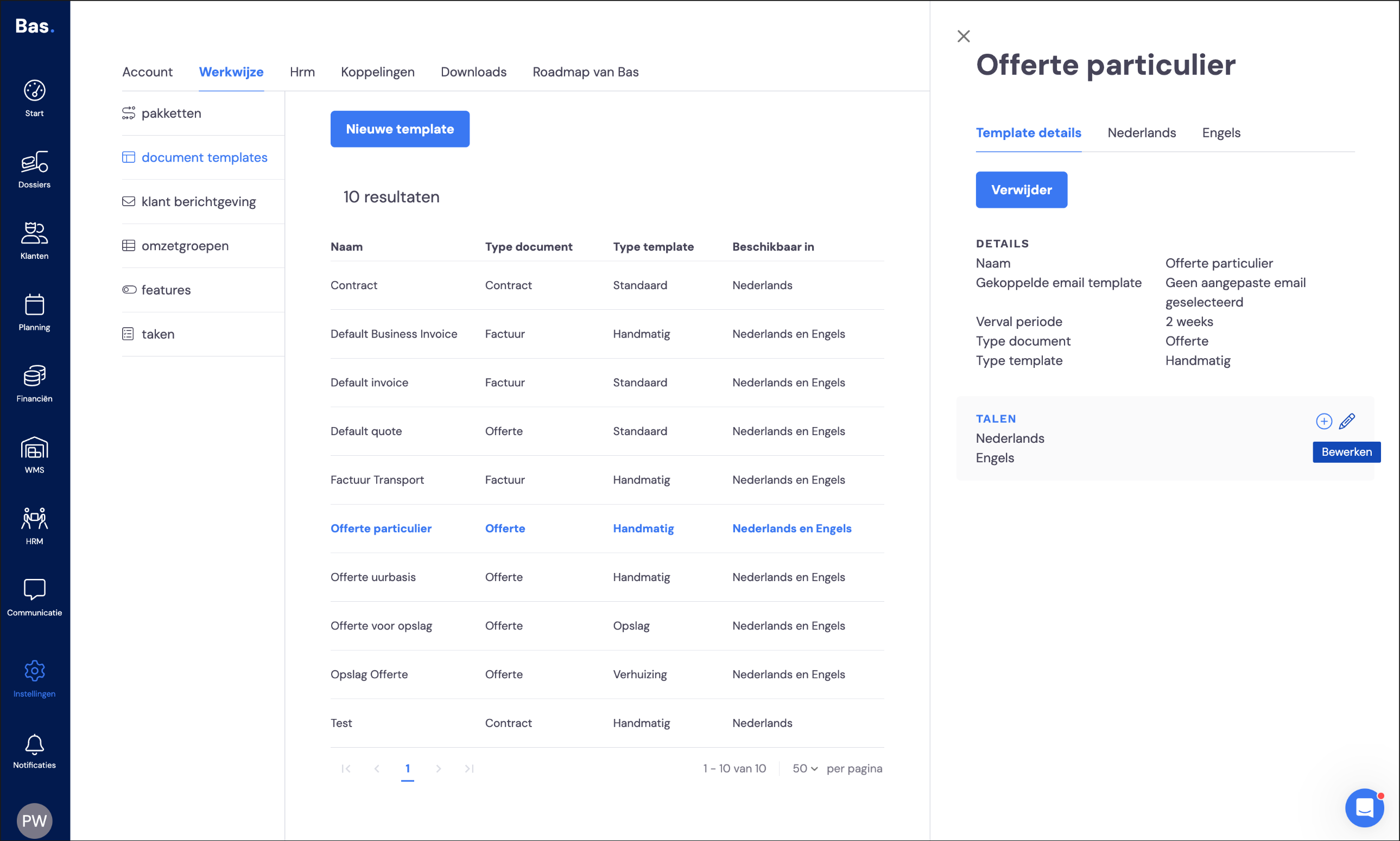Open Roadmap van Bas tab
This screenshot has width=1400, height=841.
point(586,72)
